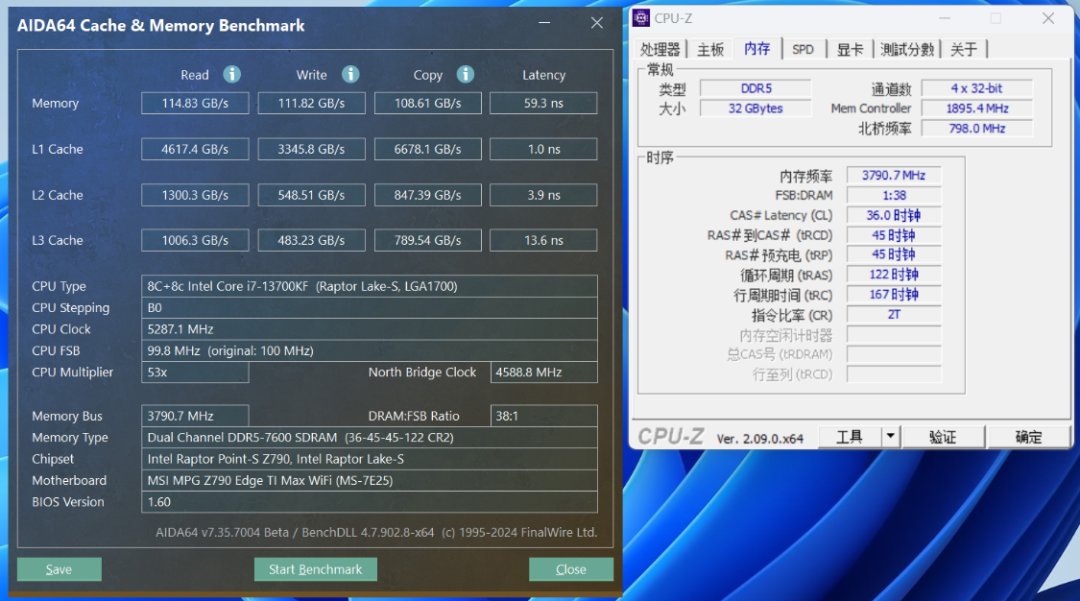Click L1 Cache Copy value 6678.1 GB/s

428,149
